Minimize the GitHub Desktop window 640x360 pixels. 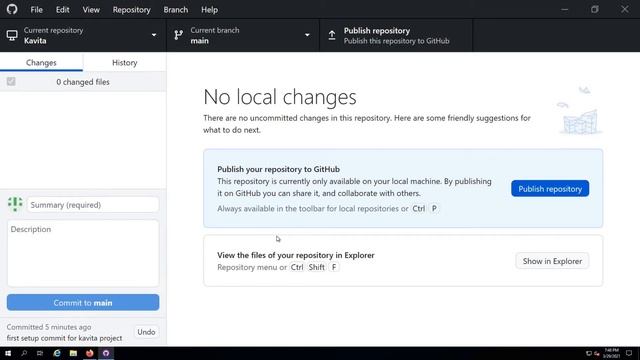click(564, 9)
